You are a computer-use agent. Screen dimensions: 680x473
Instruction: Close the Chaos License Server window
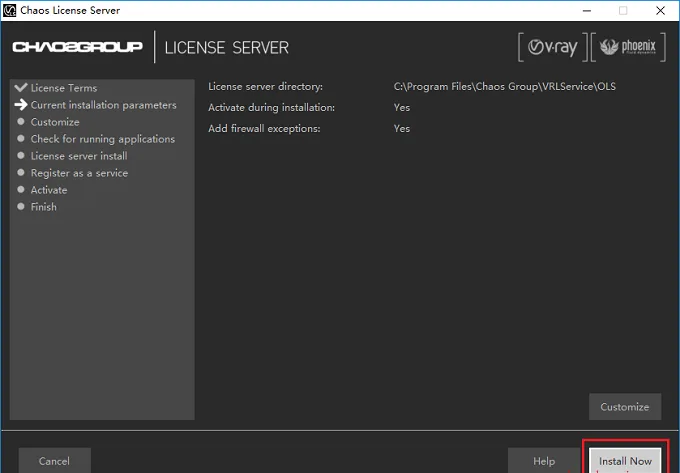660,10
